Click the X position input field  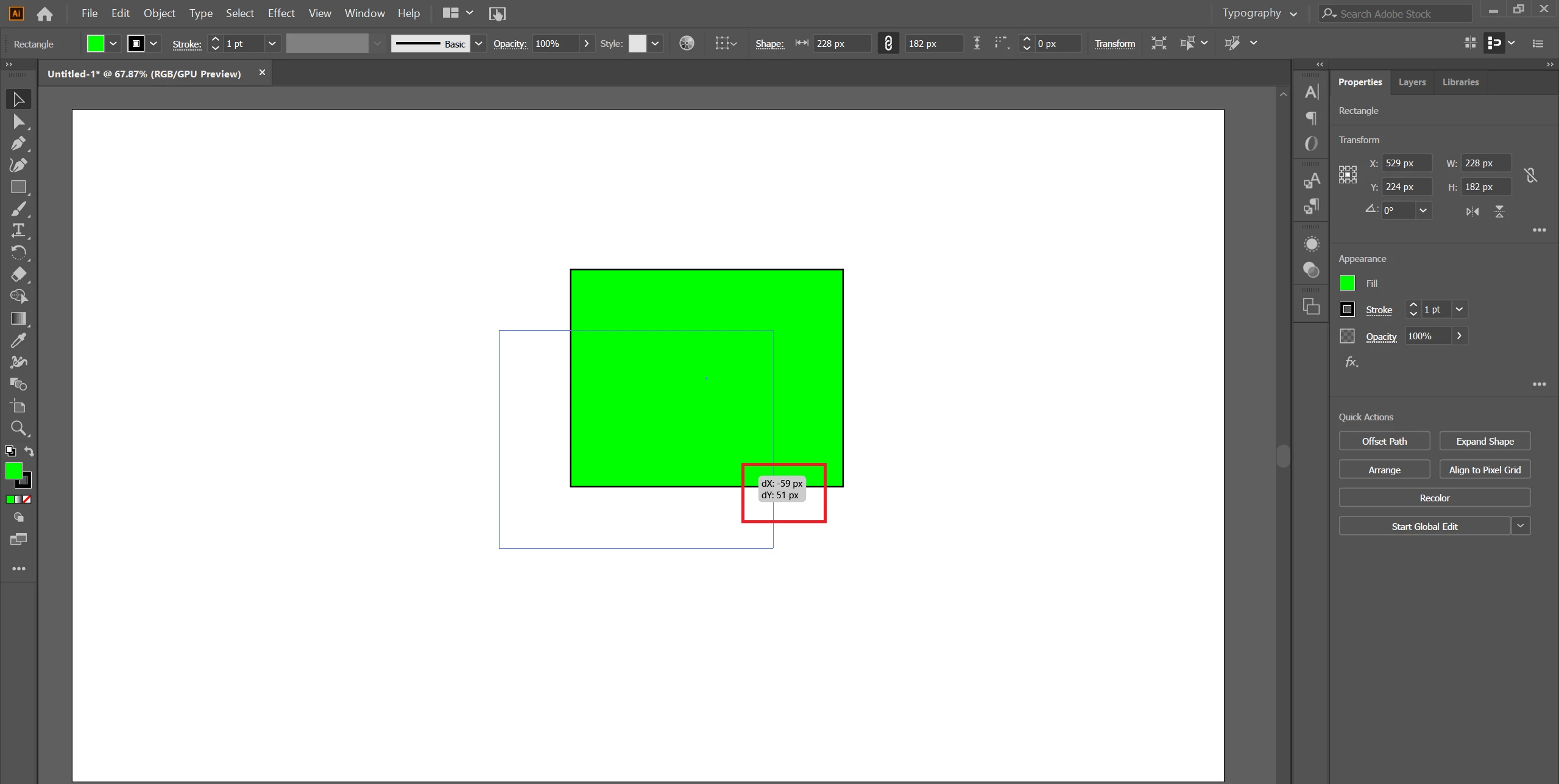(x=1405, y=163)
